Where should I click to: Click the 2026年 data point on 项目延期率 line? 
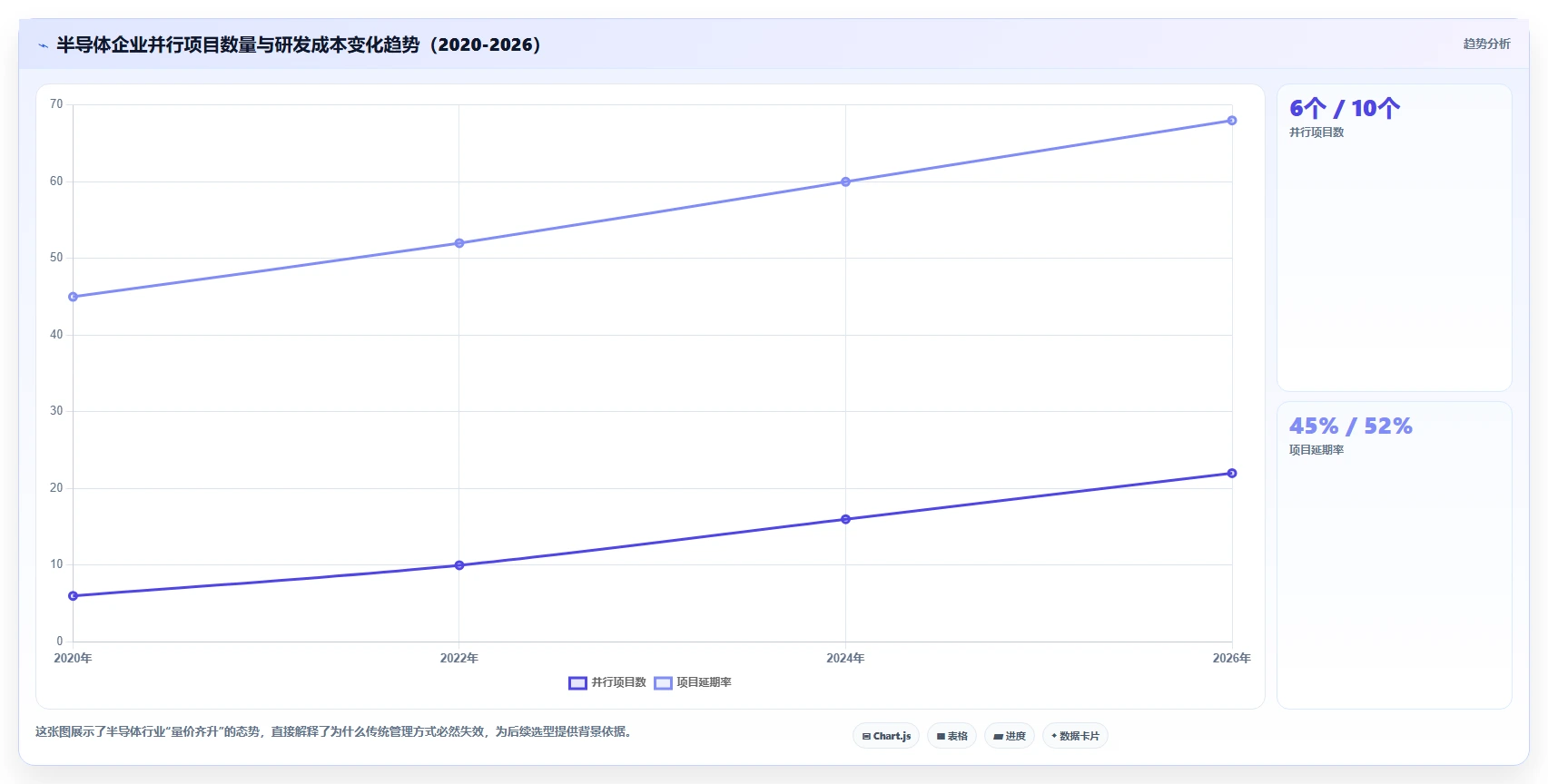pyautogui.click(x=1232, y=121)
